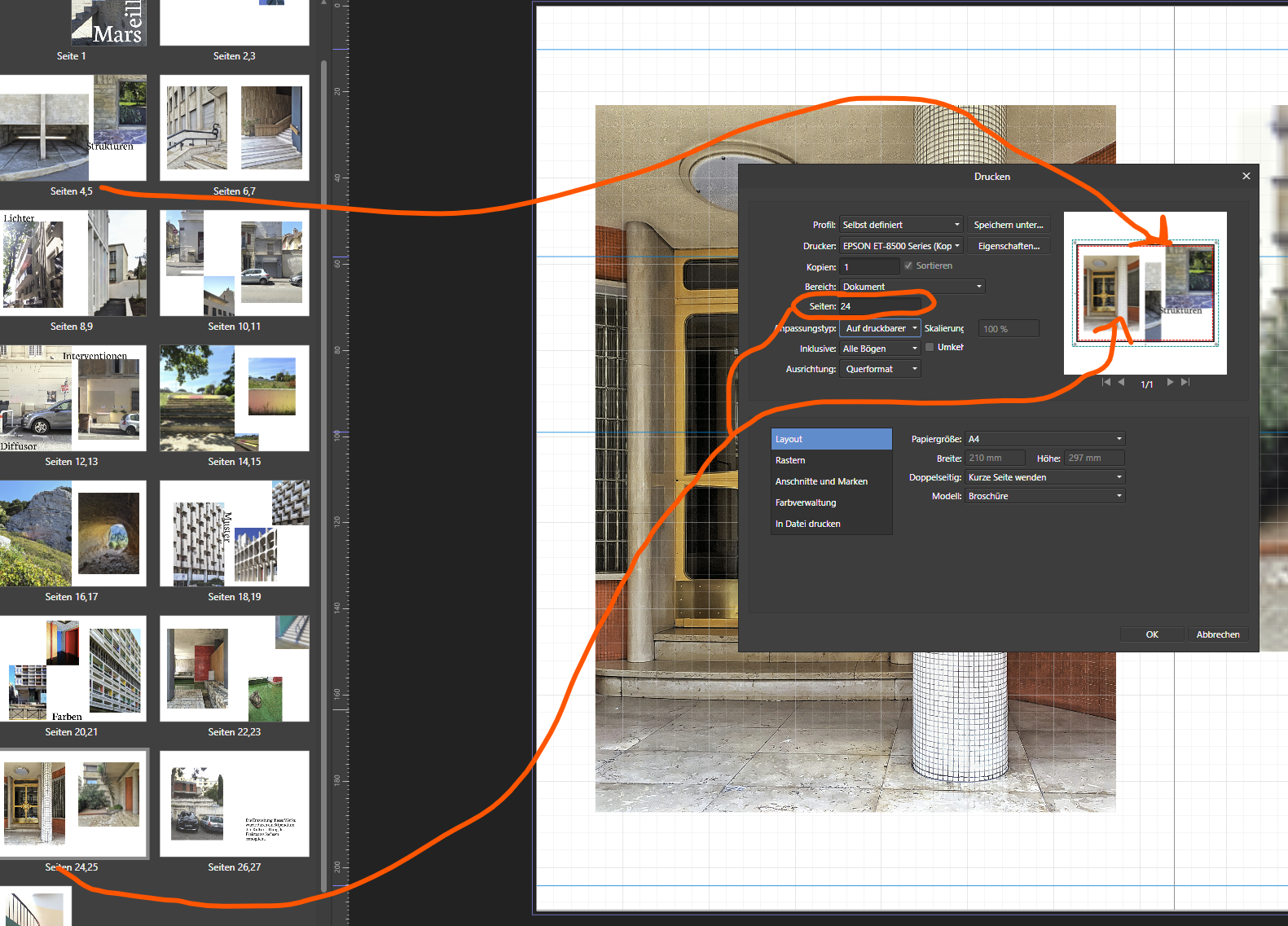The height and width of the screenshot is (926, 1288).
Task: Click the Breite 210 mm field
Action: click(995, 459)
